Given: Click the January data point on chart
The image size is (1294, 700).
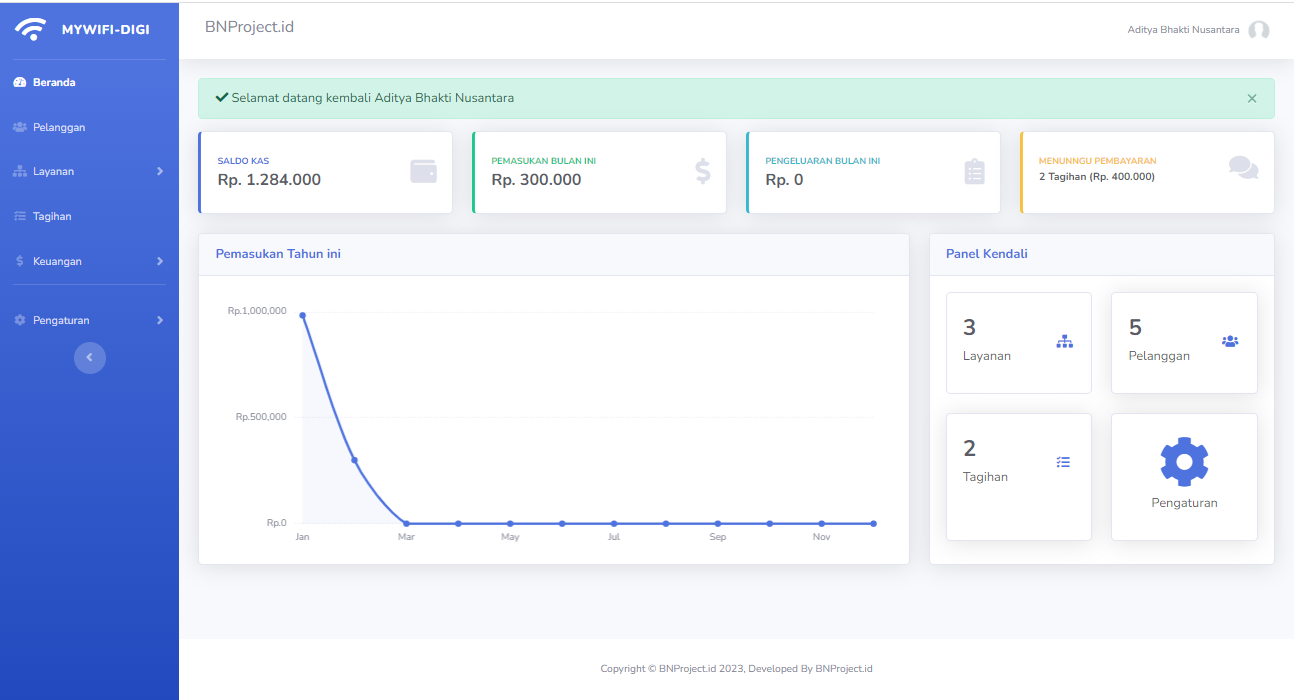Looking at the screenshot, I should [x=303, y=315].
